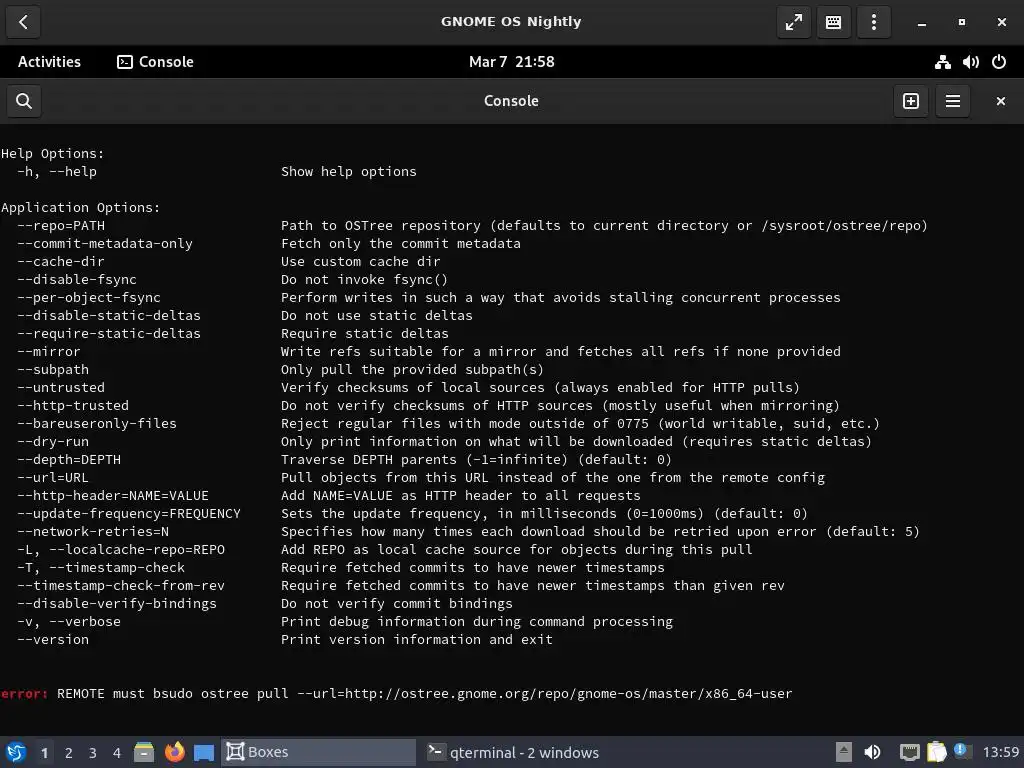Open Boxes three-dot options menu
Viewport: 1024px width, 768px height.
click(x=874, y=22)
